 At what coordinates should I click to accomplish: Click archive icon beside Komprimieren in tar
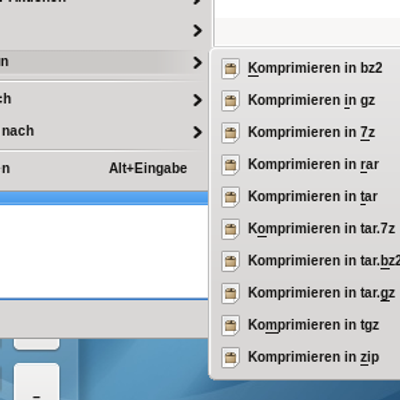coord(230,197)
